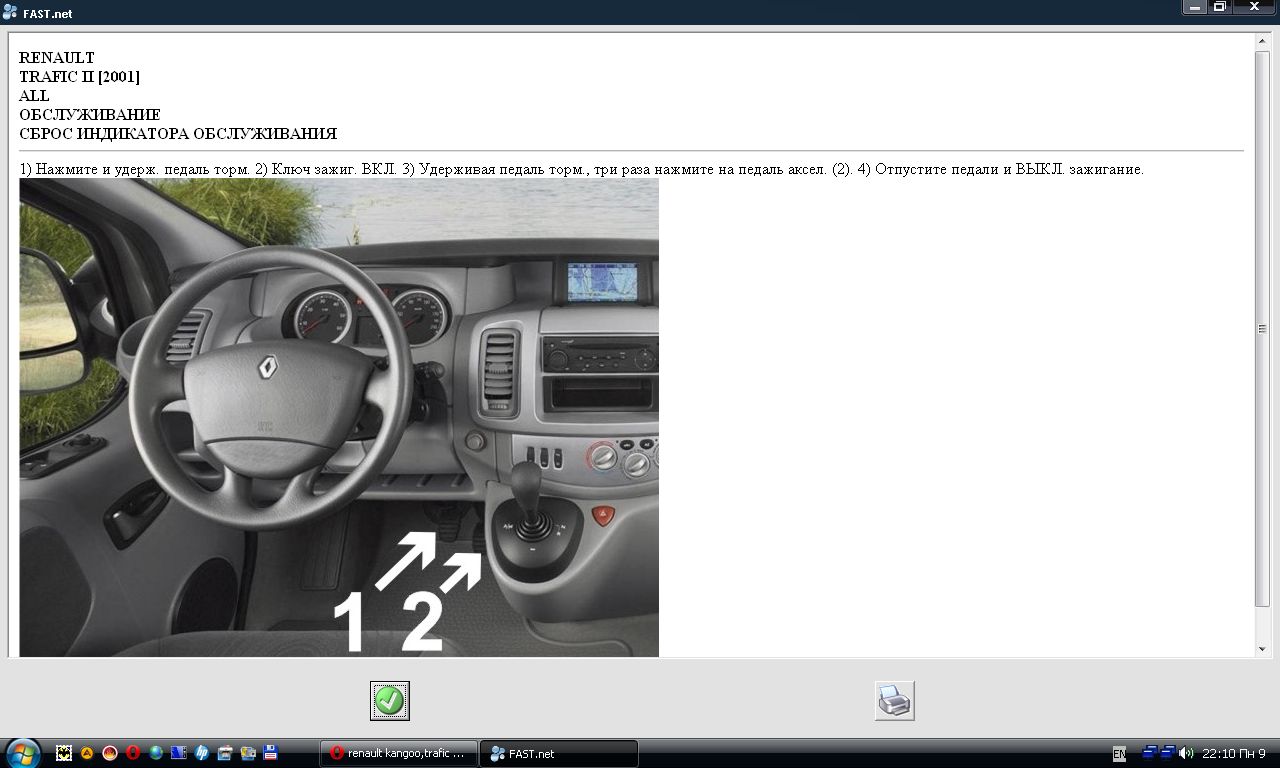This screenshot has width=1280, height=768.
Task: Open the blue film strip quick launch icon
Action: coord(179,753)
